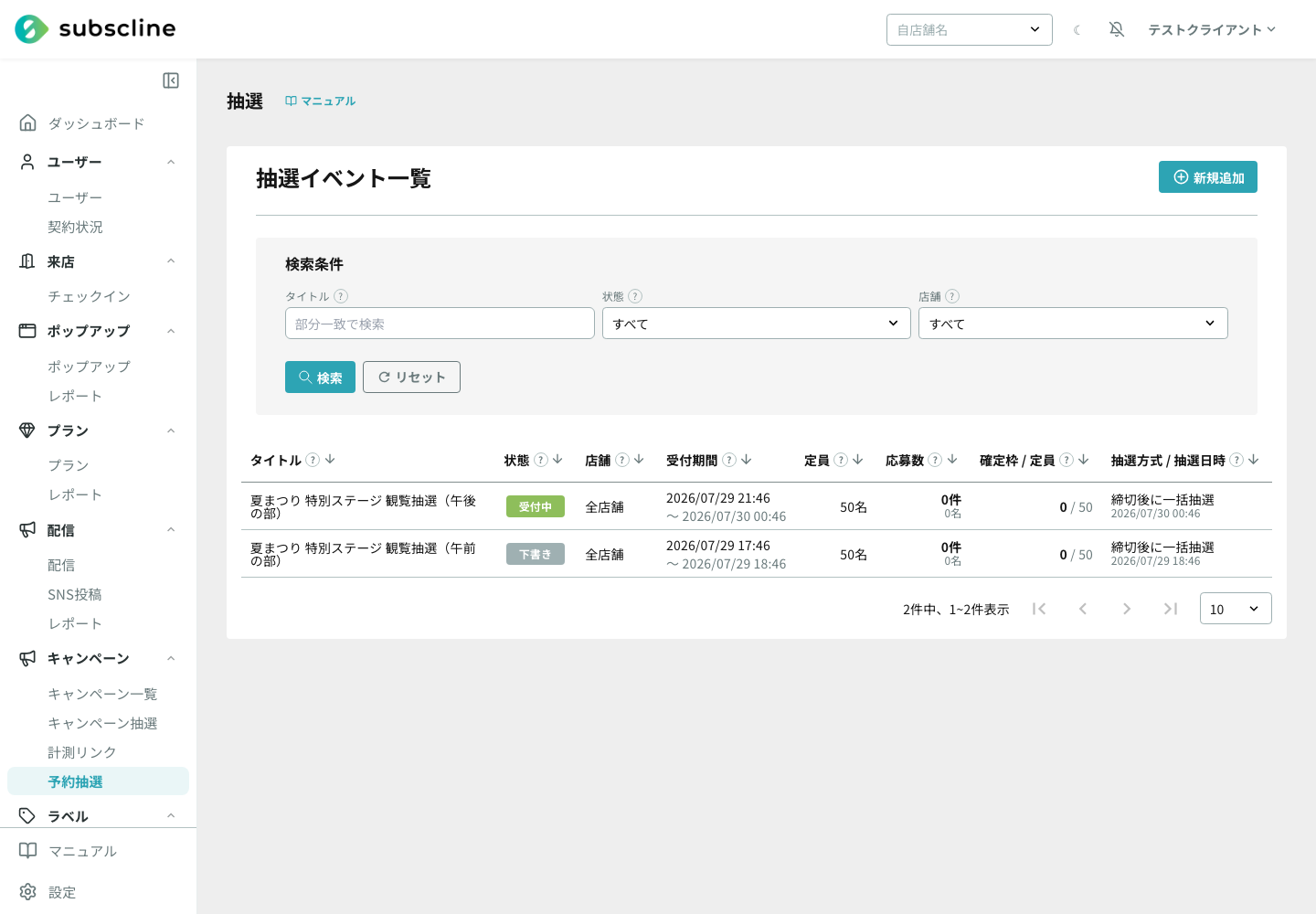Show help icon in 状態 column header
This screenshot has height=914, width=1316.
541,460
